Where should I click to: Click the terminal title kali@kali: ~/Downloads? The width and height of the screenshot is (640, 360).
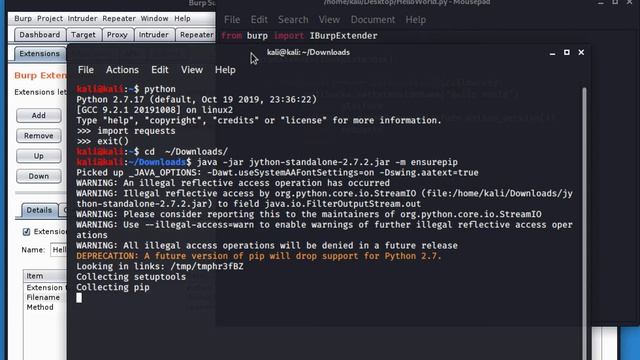[x=308, y=52]
